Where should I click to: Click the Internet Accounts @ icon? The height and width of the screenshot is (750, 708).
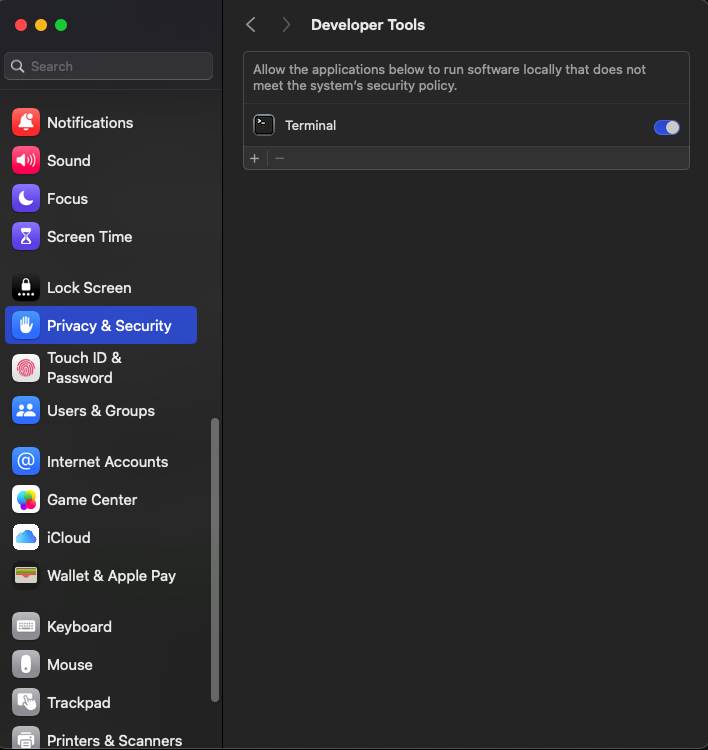point(26,462)
